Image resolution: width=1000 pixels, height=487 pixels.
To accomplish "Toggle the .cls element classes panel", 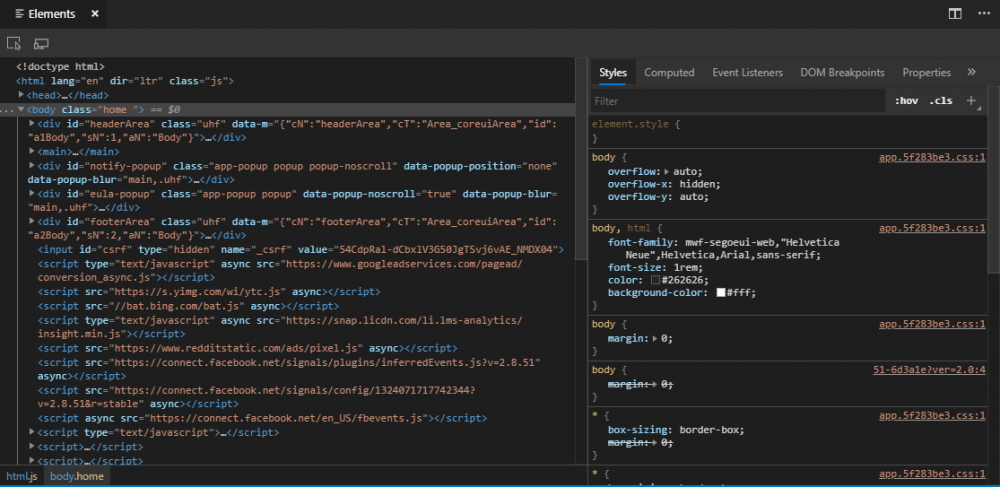I will tap(941, 101).
